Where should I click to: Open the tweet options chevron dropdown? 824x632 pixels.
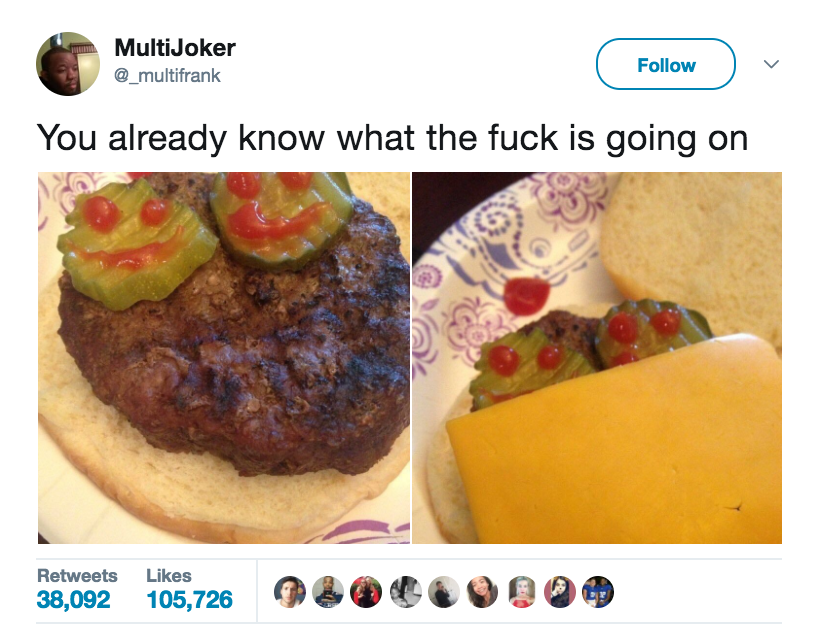click(771, 64)
